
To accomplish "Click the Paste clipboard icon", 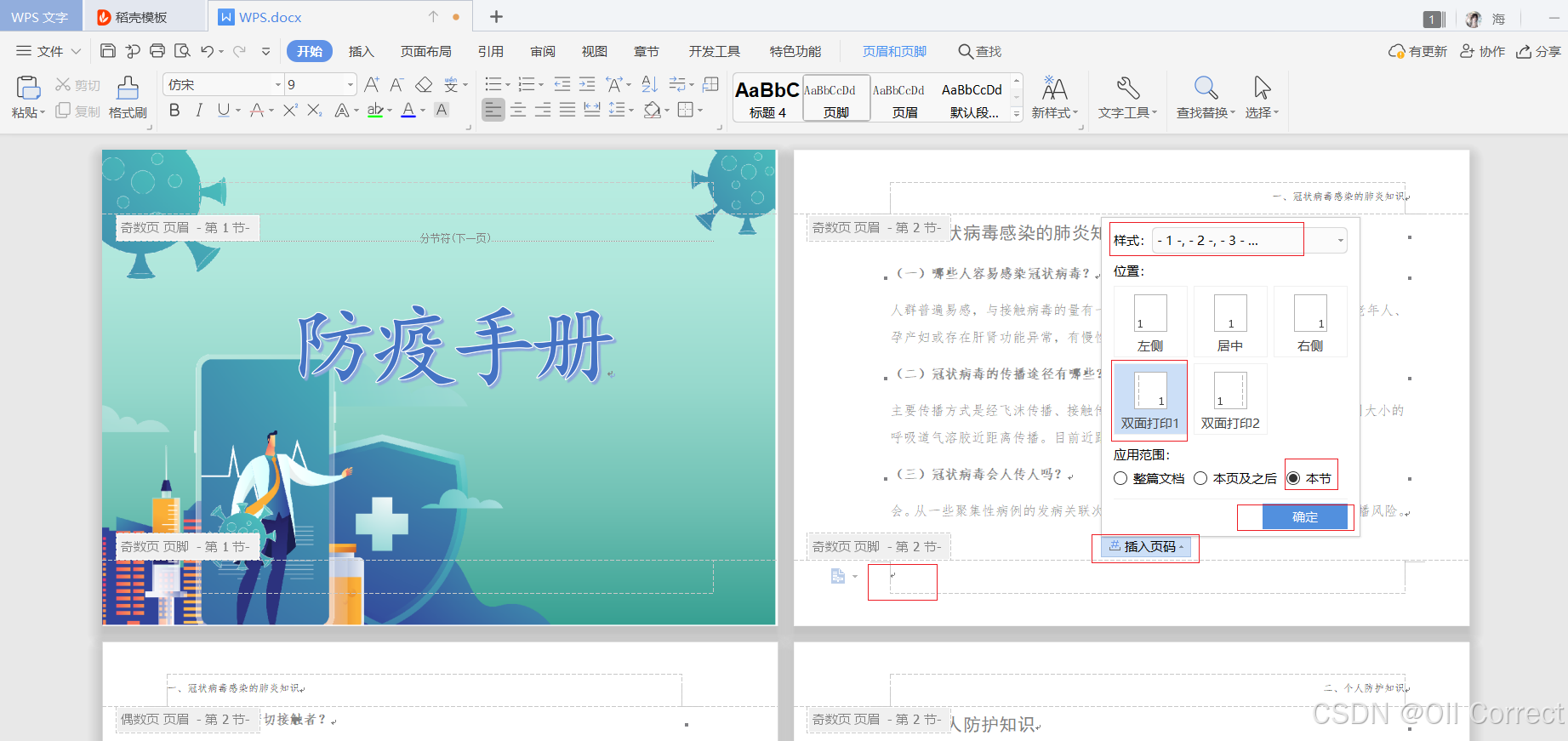I will pos(27,88).
